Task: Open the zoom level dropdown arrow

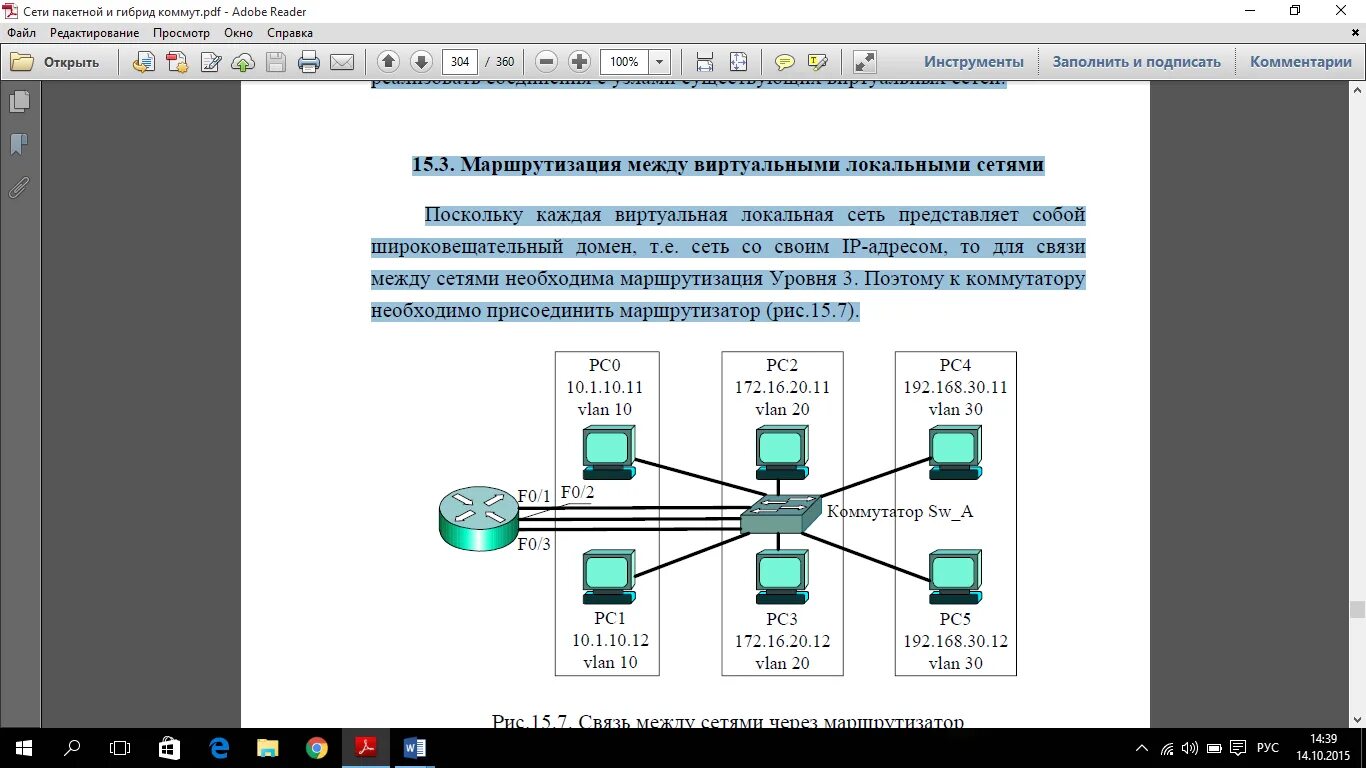Action: click(659, 62)
